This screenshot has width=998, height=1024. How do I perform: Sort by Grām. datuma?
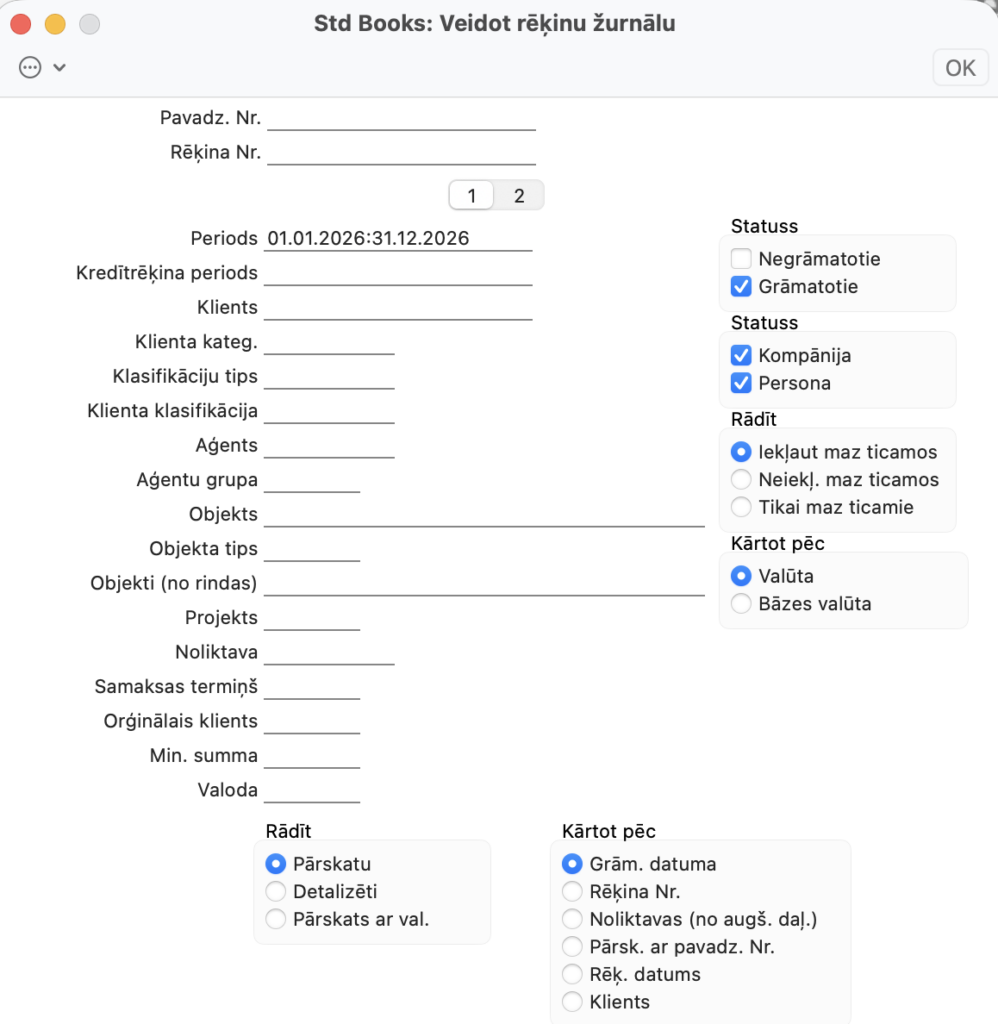point(572,864)
